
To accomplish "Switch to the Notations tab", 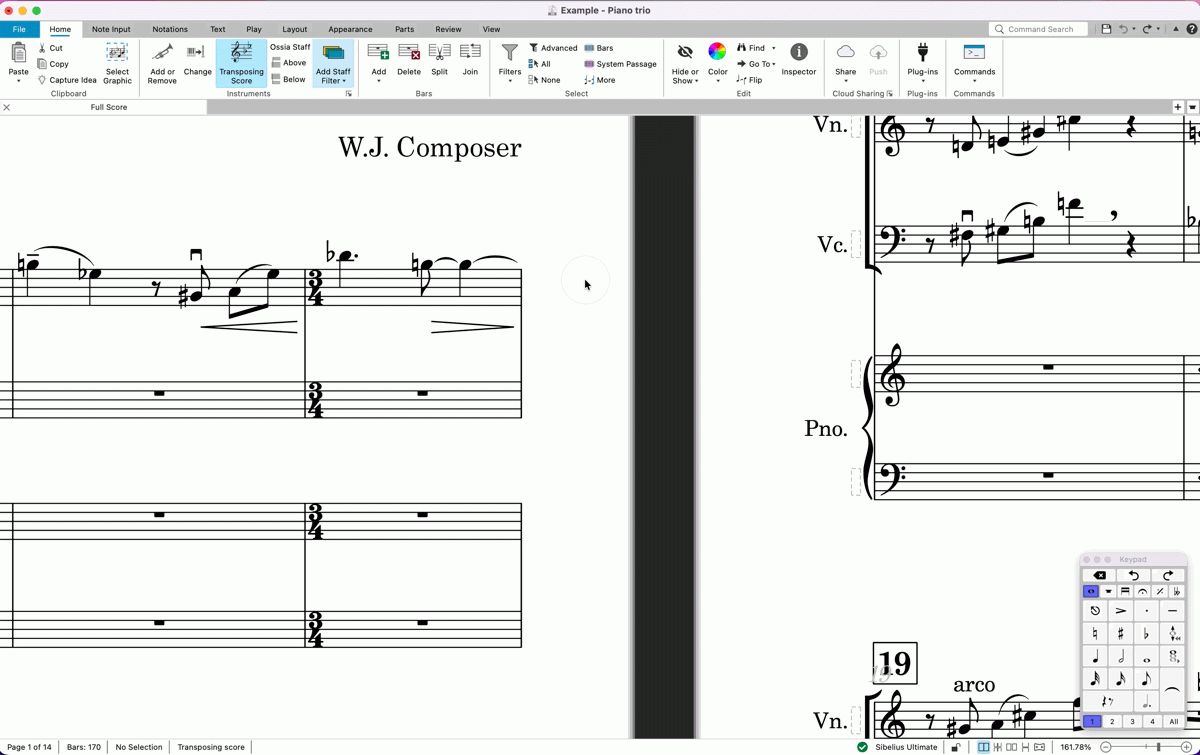I will tap(170, 29).
